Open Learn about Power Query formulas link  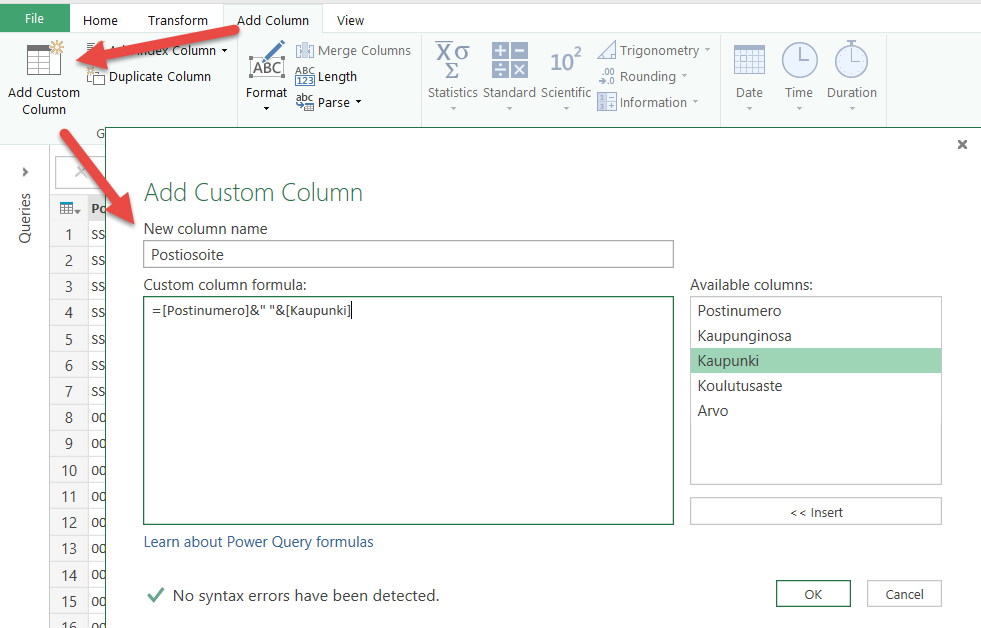coord(258,542)
